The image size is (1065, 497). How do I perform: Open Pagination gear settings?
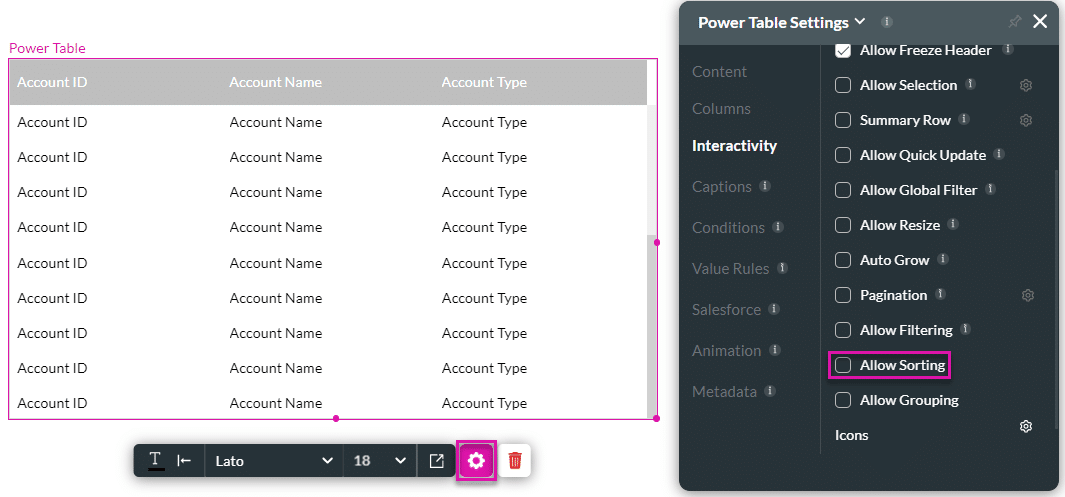click(1028, 295)
